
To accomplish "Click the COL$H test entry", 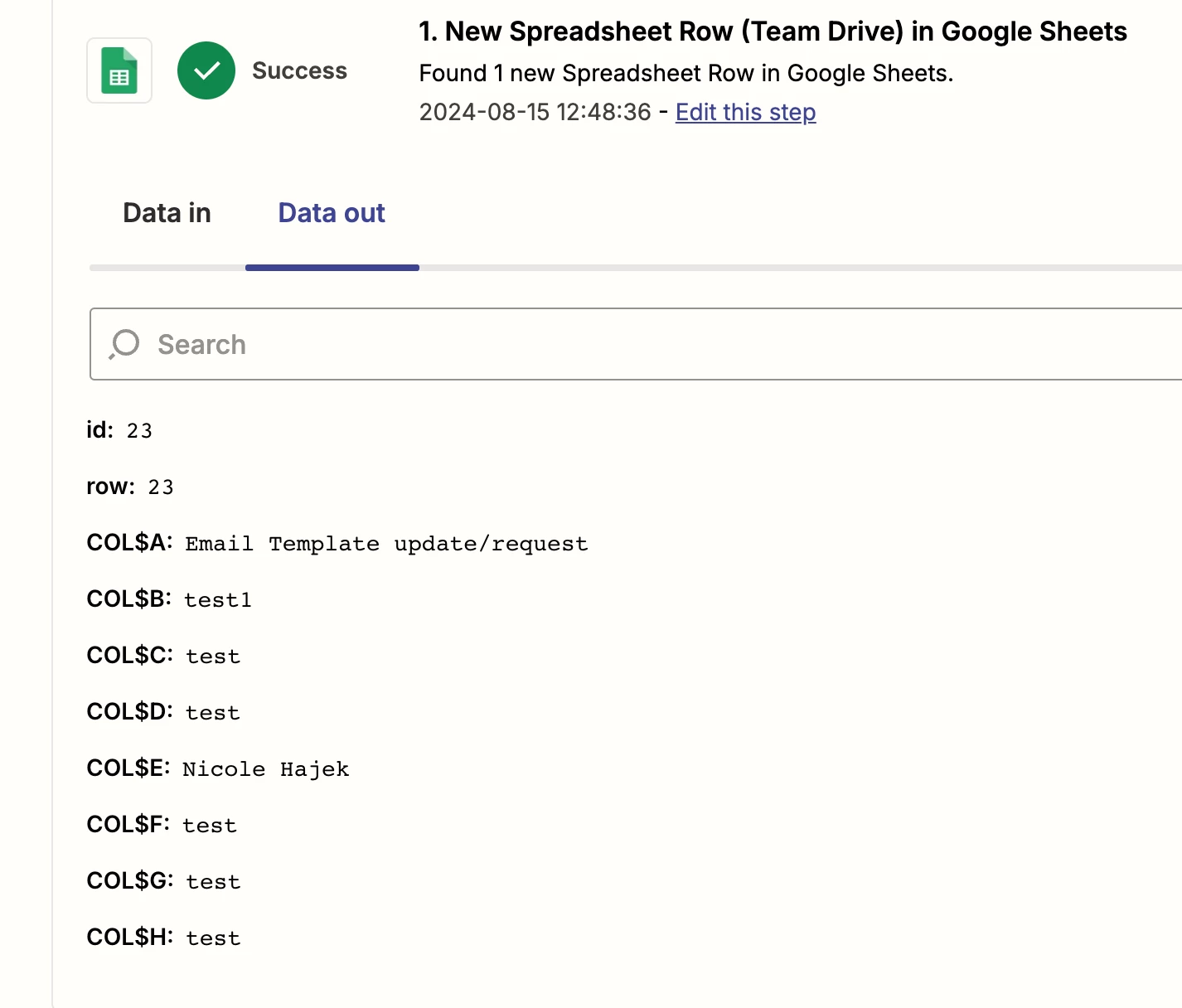I will (x=163, y=938).
